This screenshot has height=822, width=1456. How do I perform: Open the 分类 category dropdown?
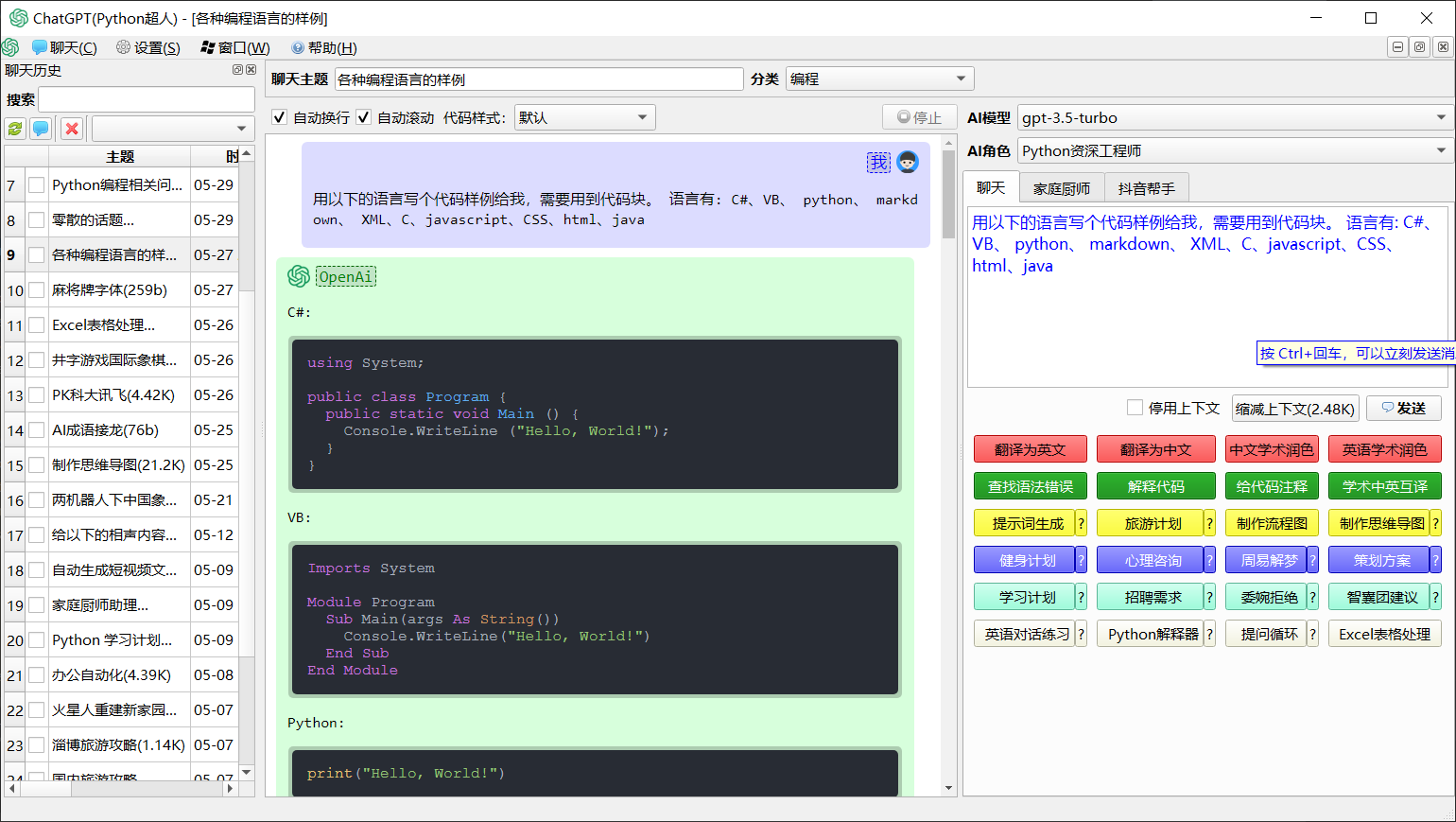[879, 79]
